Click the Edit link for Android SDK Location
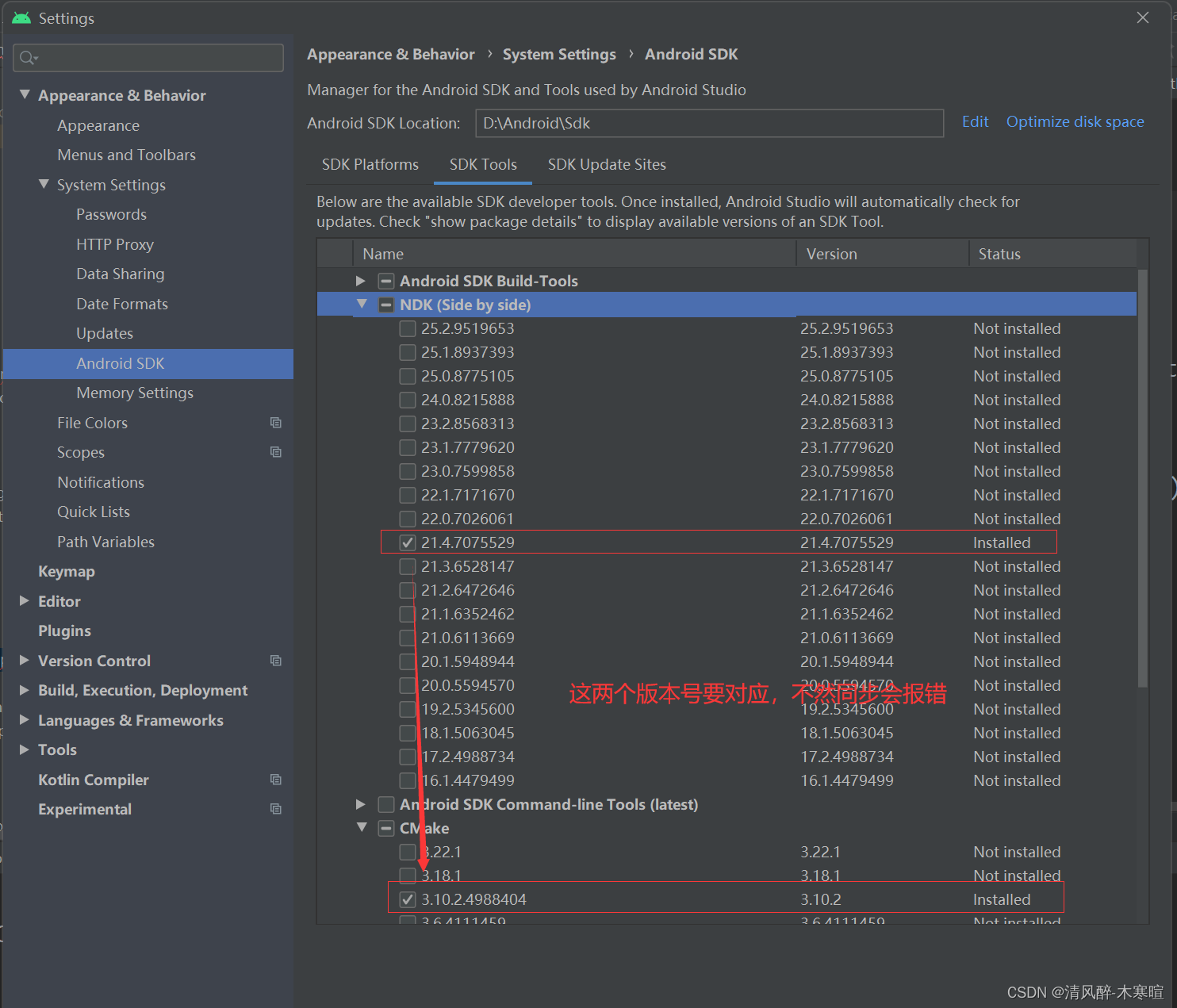The width and height of the screenshot is (1177, 1008). pyautogui.click(x=975, y=121)
